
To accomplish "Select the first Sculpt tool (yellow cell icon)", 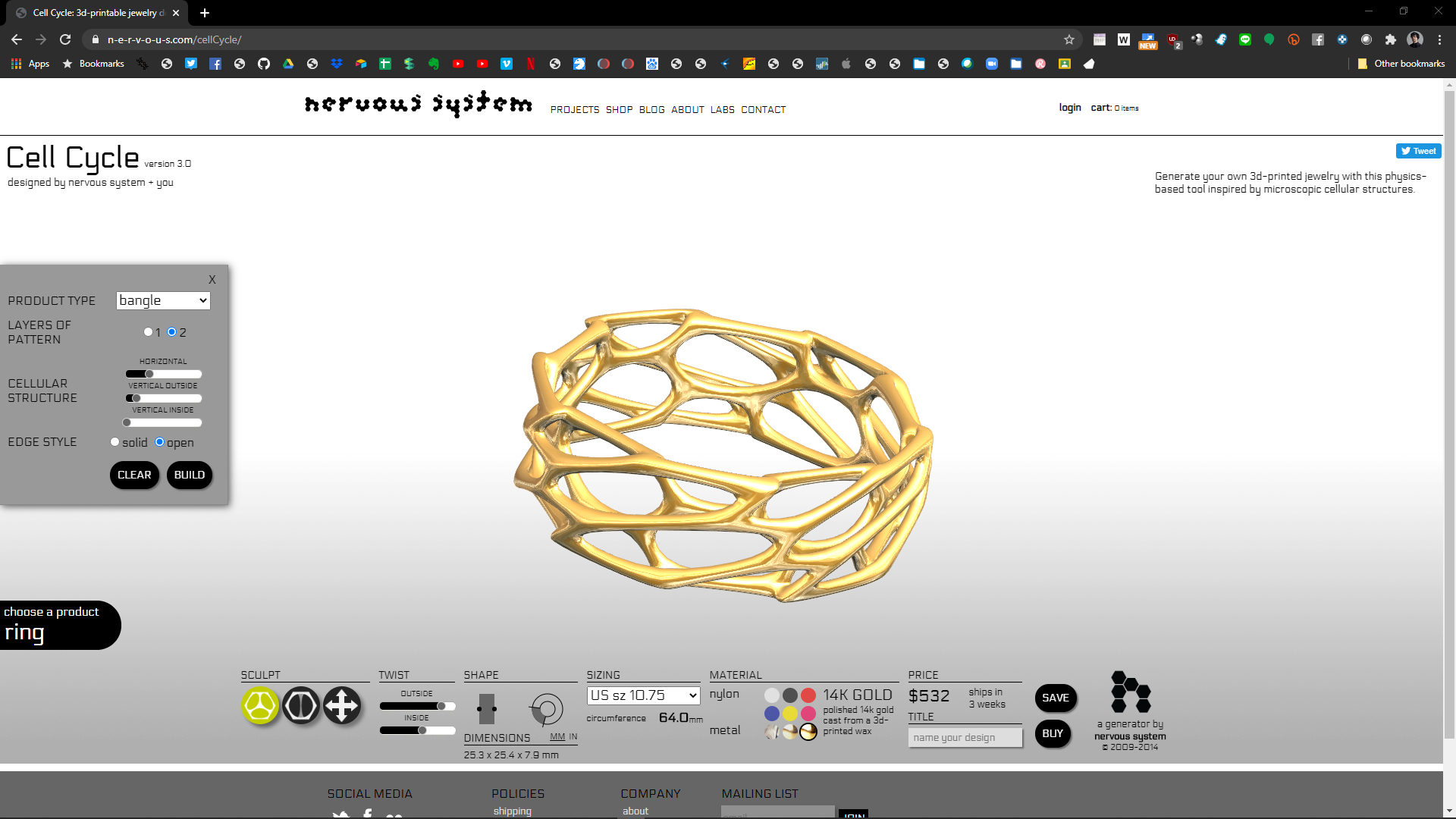I will coord(260,706).
